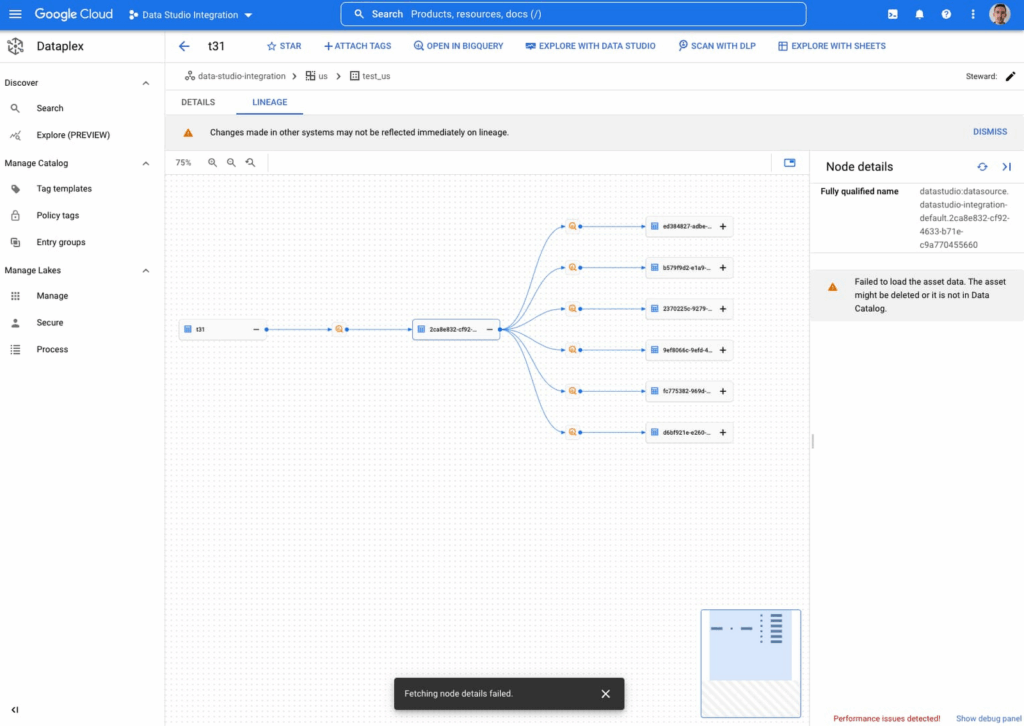Open the Data Studio Integration project dropdown
Screen dimensions: 1024x726
pyautogui.click(x=190, y=15)
